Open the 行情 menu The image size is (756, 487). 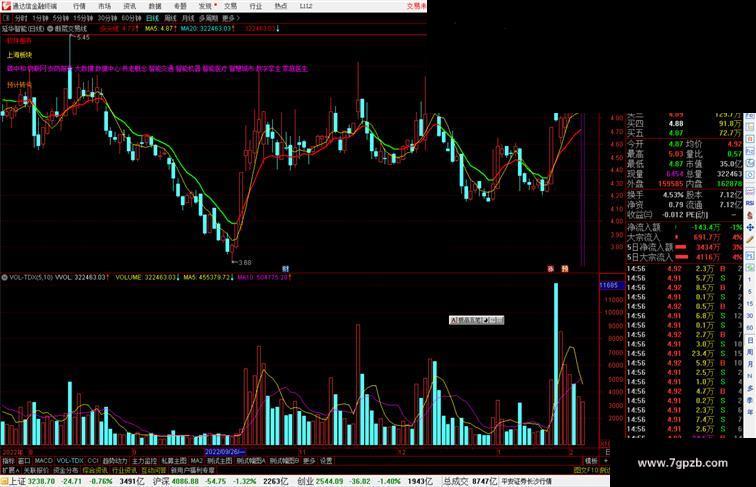(x=80, y=6)
